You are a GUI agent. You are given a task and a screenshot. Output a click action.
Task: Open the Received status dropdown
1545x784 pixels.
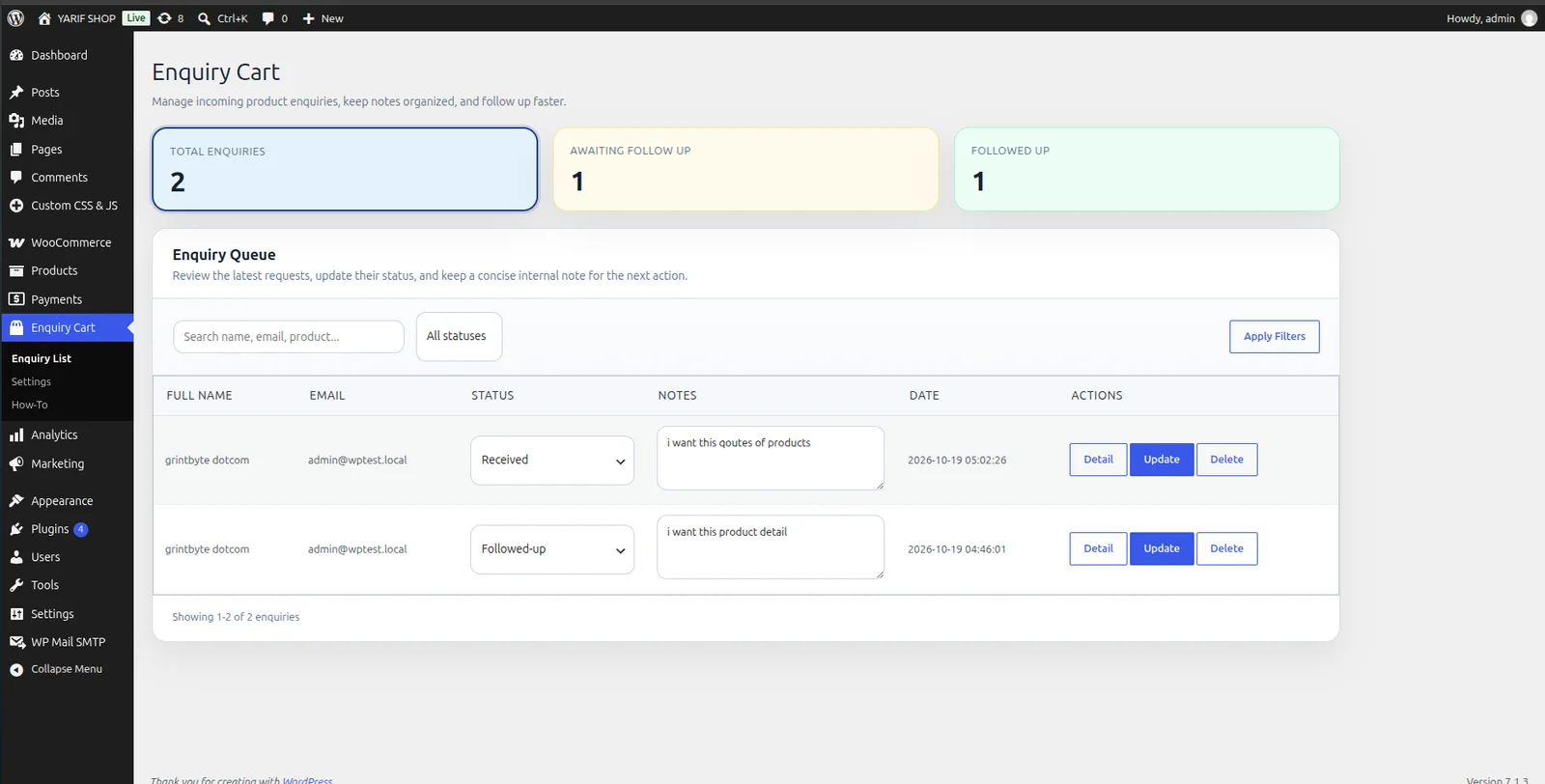552,461
